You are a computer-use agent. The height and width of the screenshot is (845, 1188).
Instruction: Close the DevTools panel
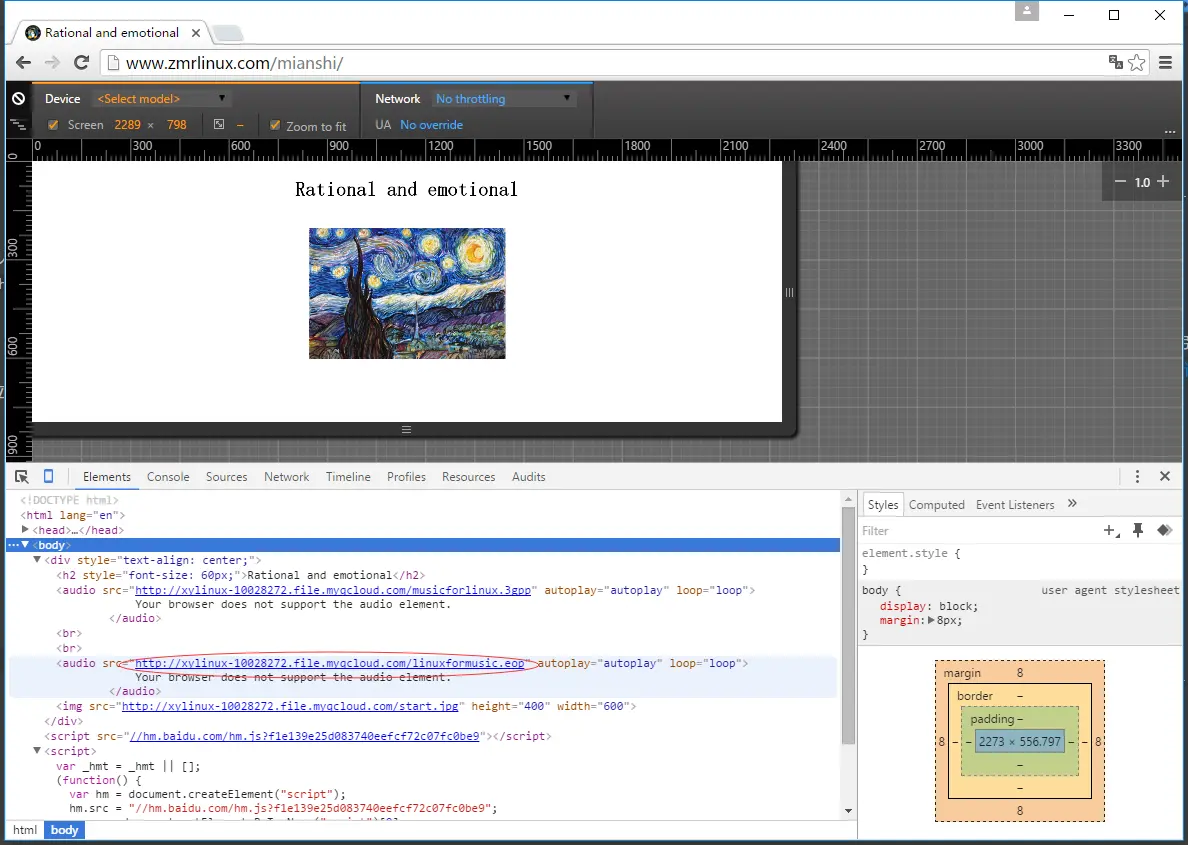[1165, 476]
